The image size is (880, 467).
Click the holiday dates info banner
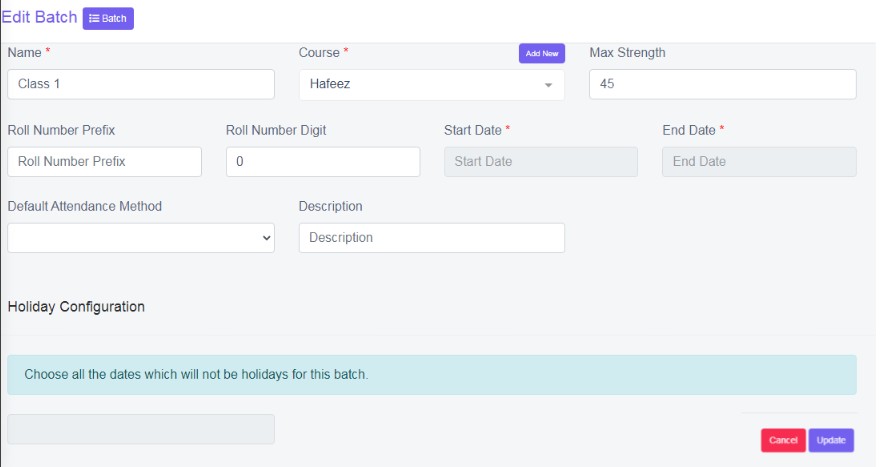[432, 374]
